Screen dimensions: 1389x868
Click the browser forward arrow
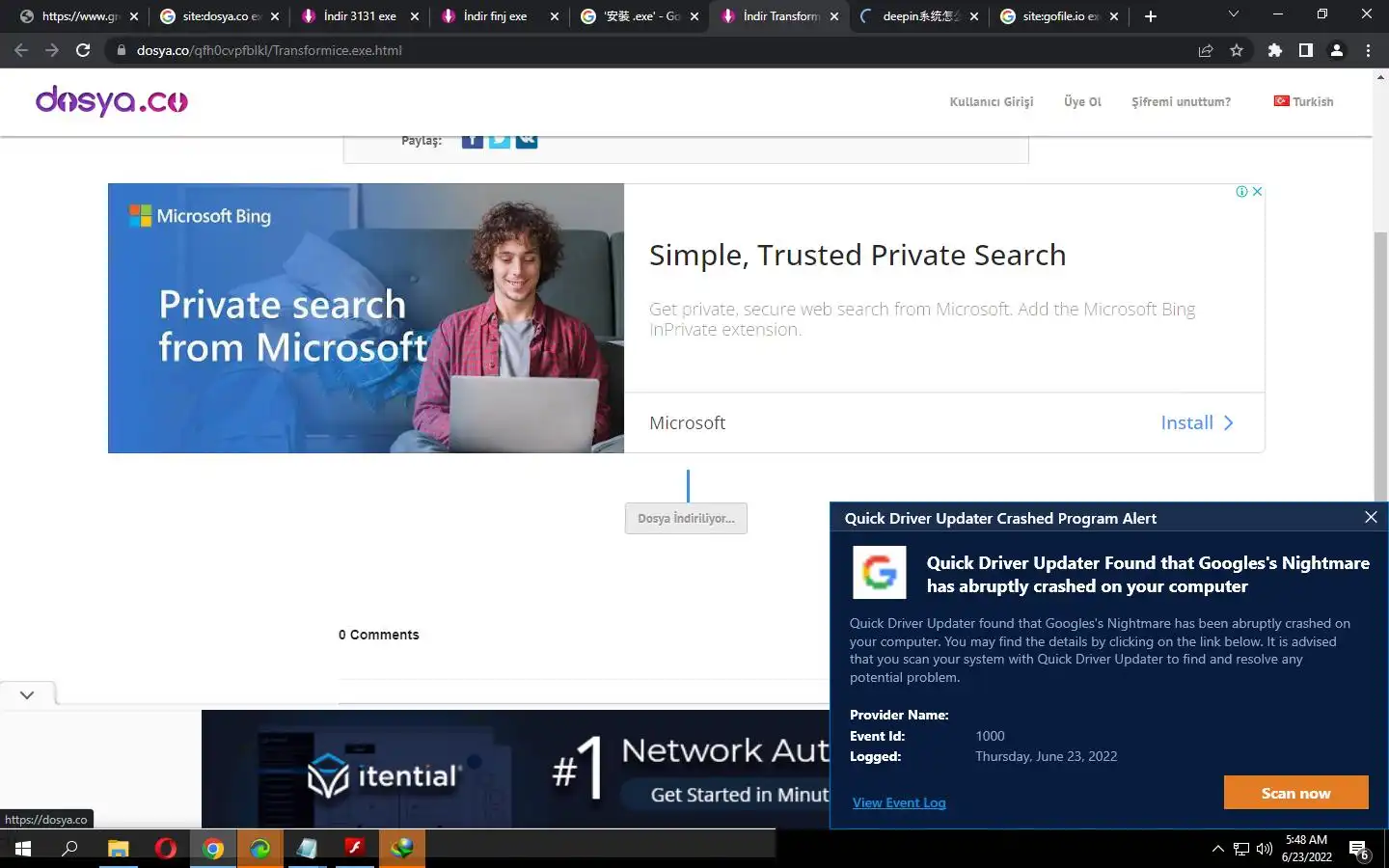(52, 50)
